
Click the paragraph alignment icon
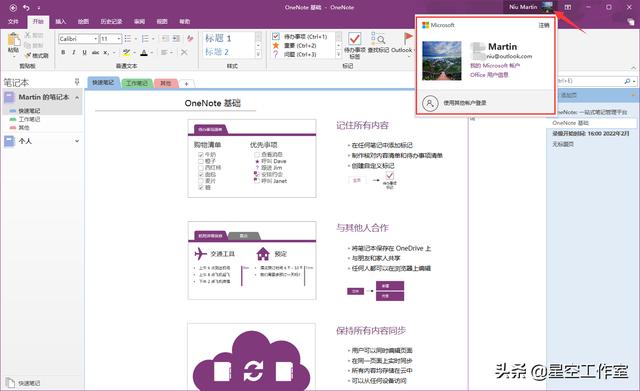tap(164, 52)
